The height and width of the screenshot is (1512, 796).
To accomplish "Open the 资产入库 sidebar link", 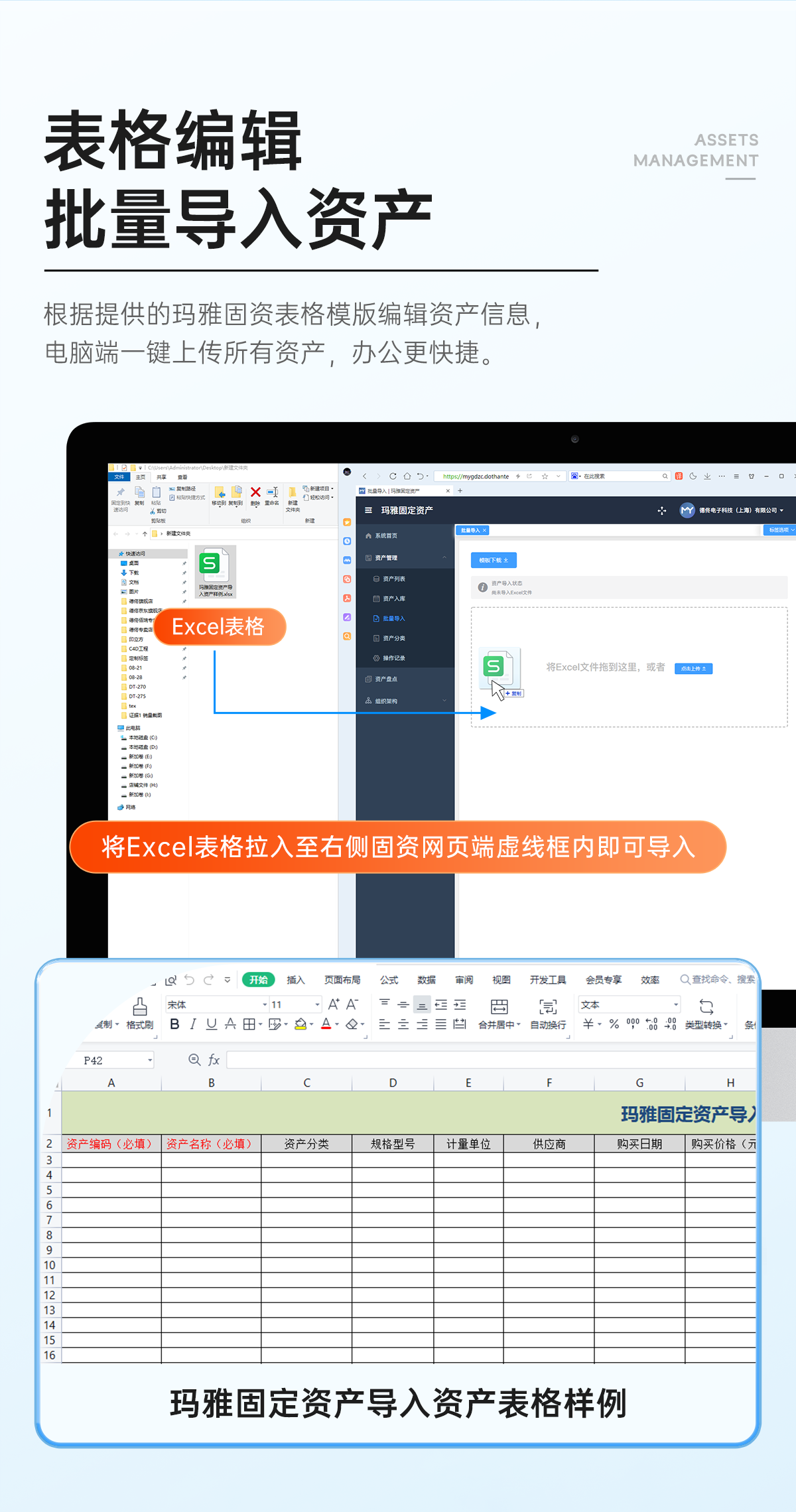I will click(405, 598).
